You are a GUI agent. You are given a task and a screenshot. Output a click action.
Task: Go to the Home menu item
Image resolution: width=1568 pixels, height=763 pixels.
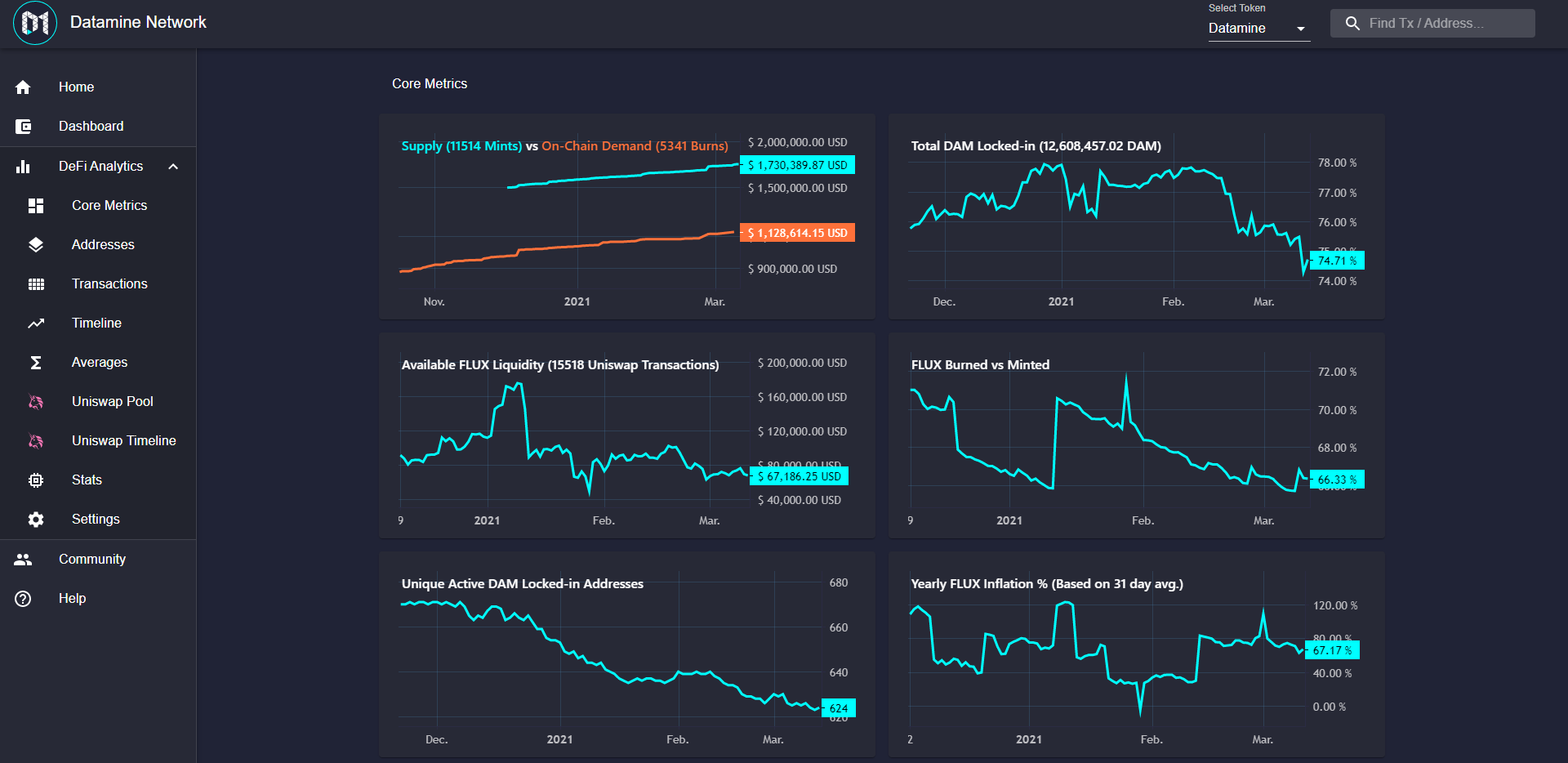click(x=98, y=87)
